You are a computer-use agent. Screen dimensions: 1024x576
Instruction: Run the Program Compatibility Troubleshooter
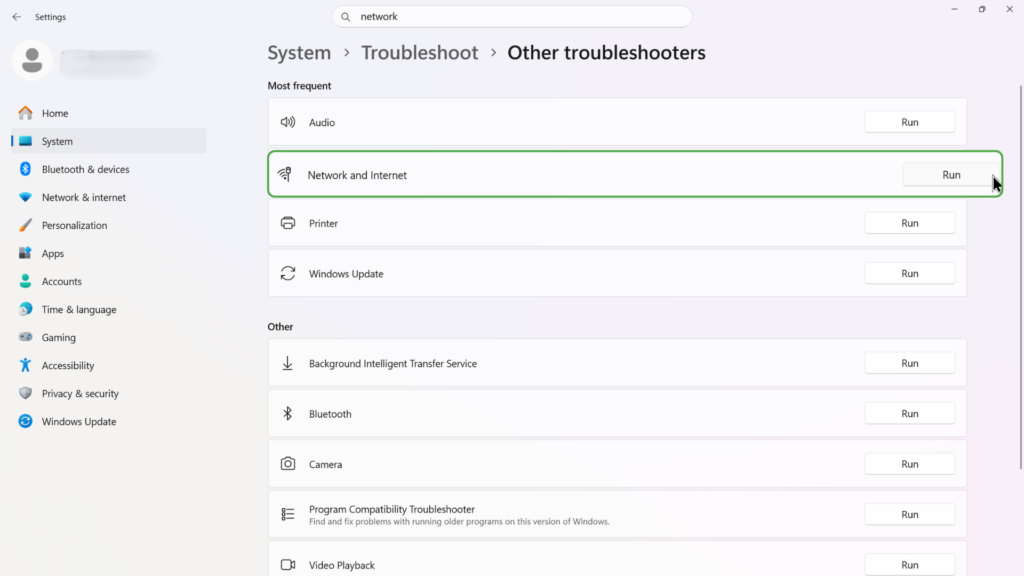(910, 515)
